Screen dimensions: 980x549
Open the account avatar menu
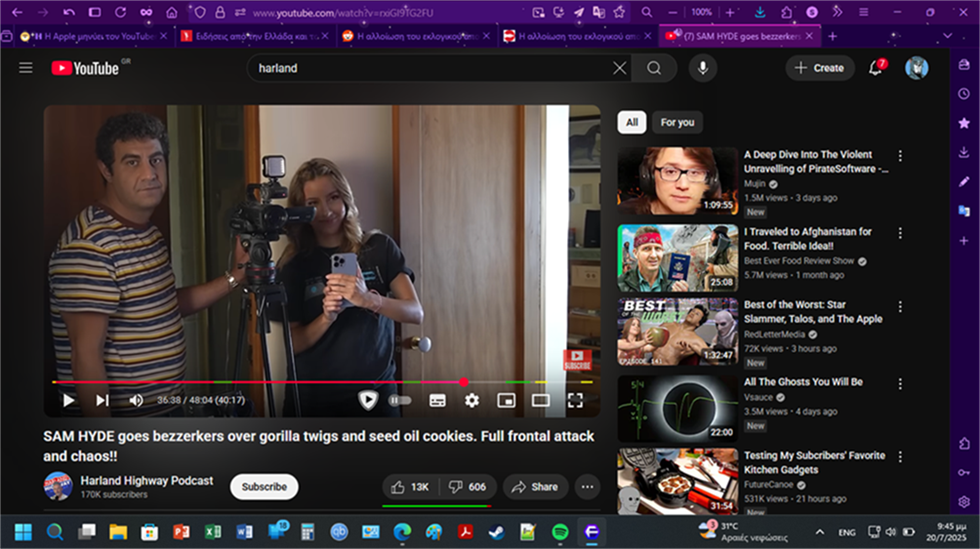[x=916, y=68]
